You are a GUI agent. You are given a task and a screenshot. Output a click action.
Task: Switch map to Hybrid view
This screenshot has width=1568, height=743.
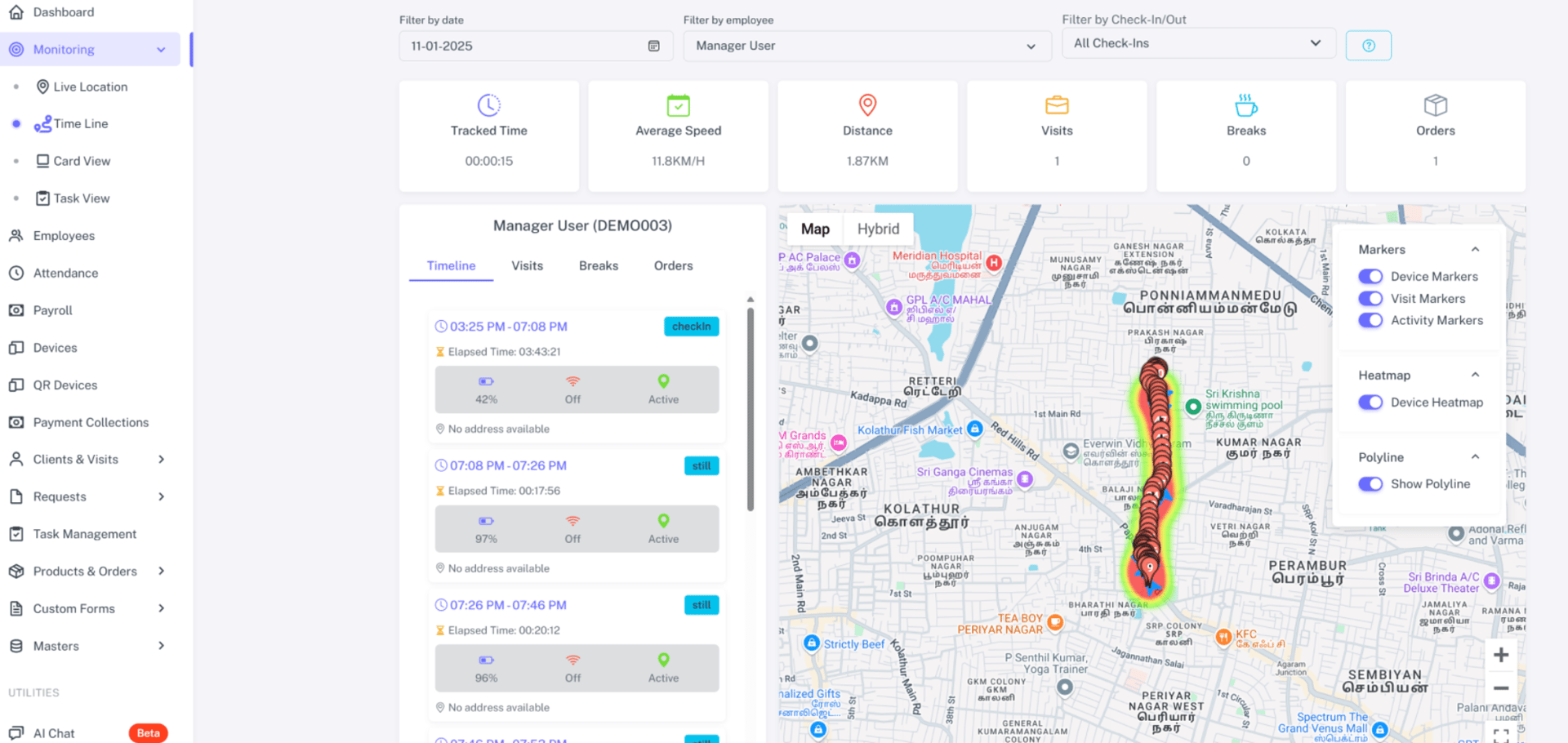tap(878, 229)
